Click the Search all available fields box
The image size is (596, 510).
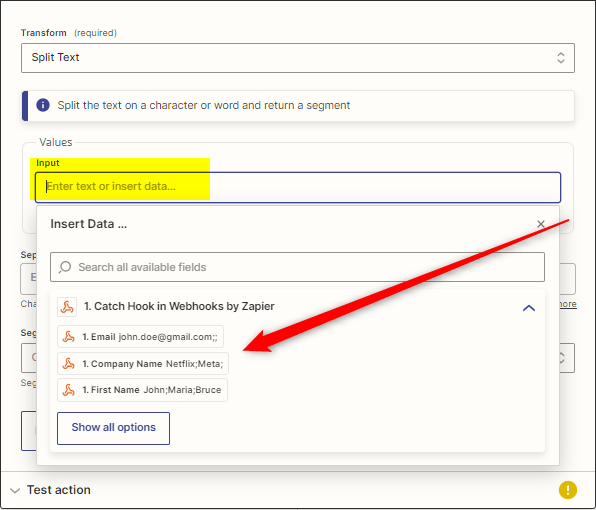click(x=297, y=267)
